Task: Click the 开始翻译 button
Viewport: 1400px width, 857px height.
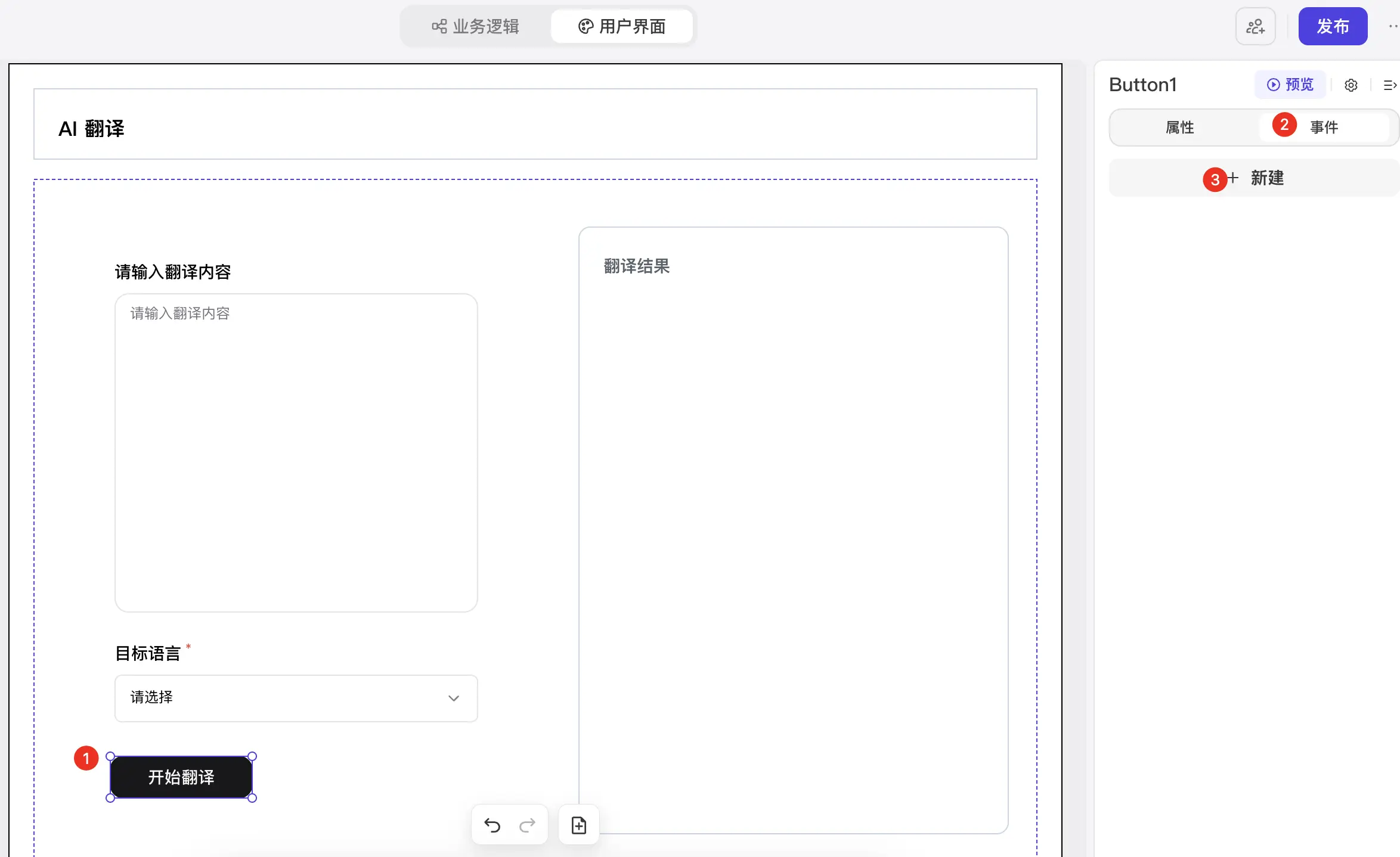Action: click(181, 777)
